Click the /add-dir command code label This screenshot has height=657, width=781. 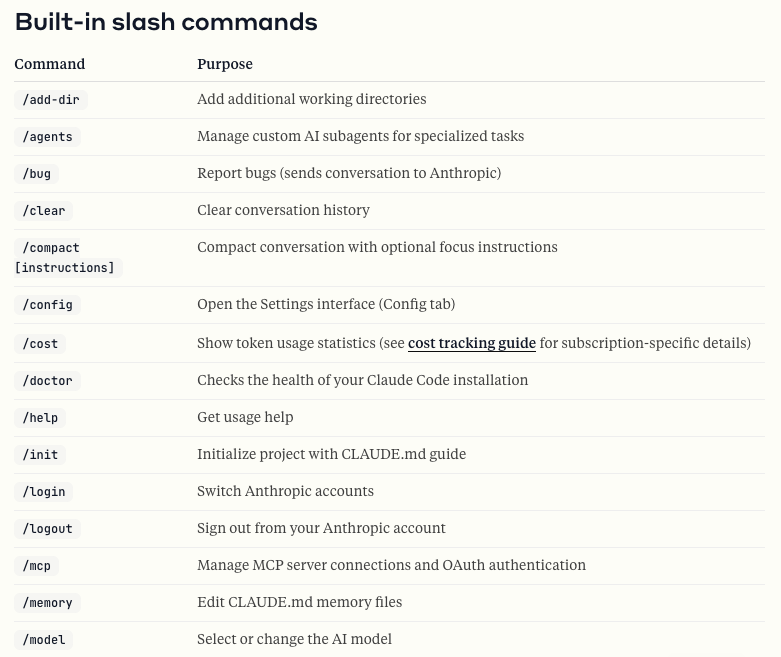coord(51,100)
